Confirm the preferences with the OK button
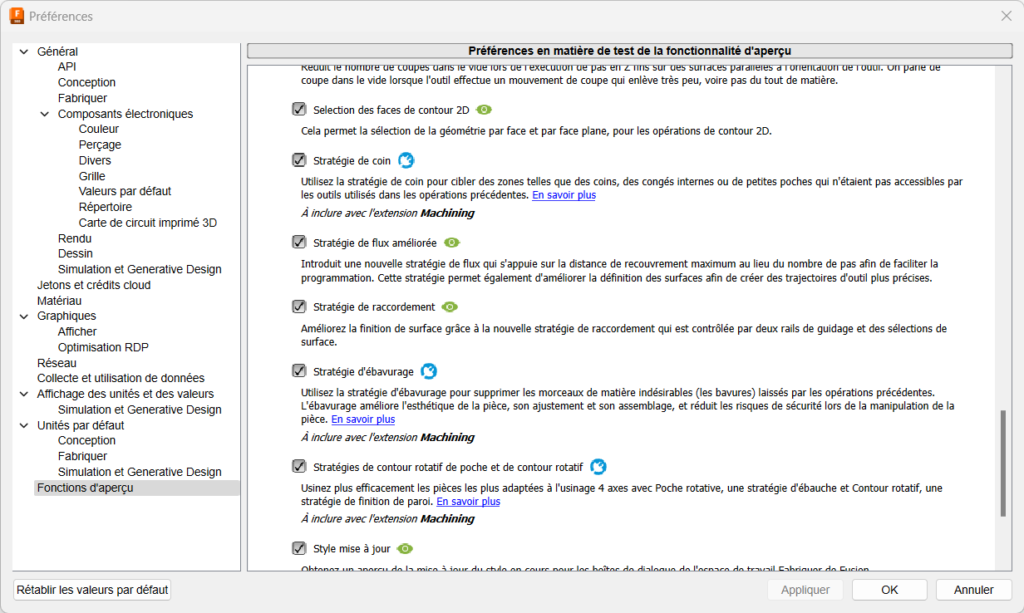Image resolution: width=1024 pixels, height=613 pixels. [x=889, y=590]
